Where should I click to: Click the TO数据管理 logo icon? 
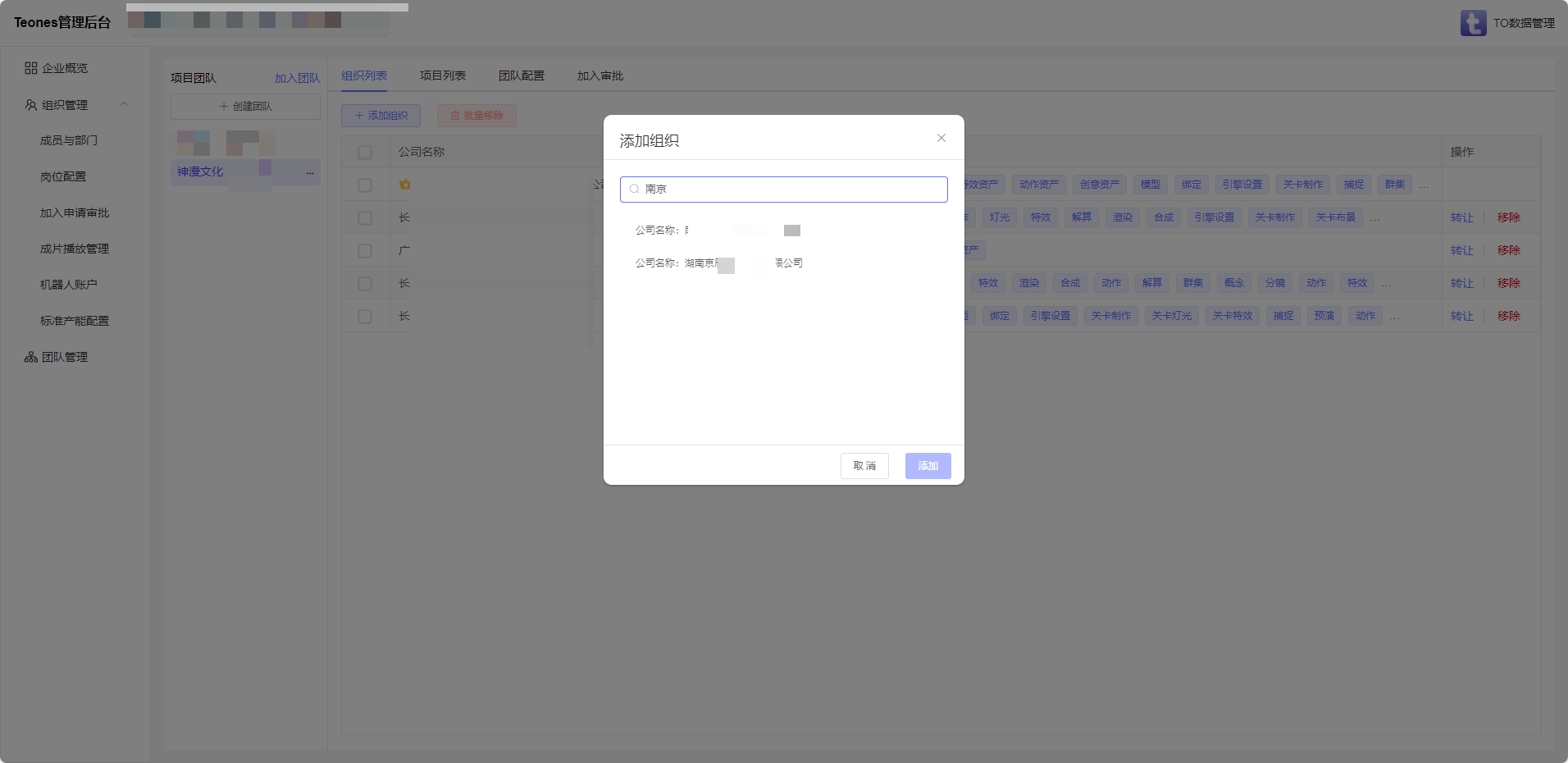point(1473,23)
